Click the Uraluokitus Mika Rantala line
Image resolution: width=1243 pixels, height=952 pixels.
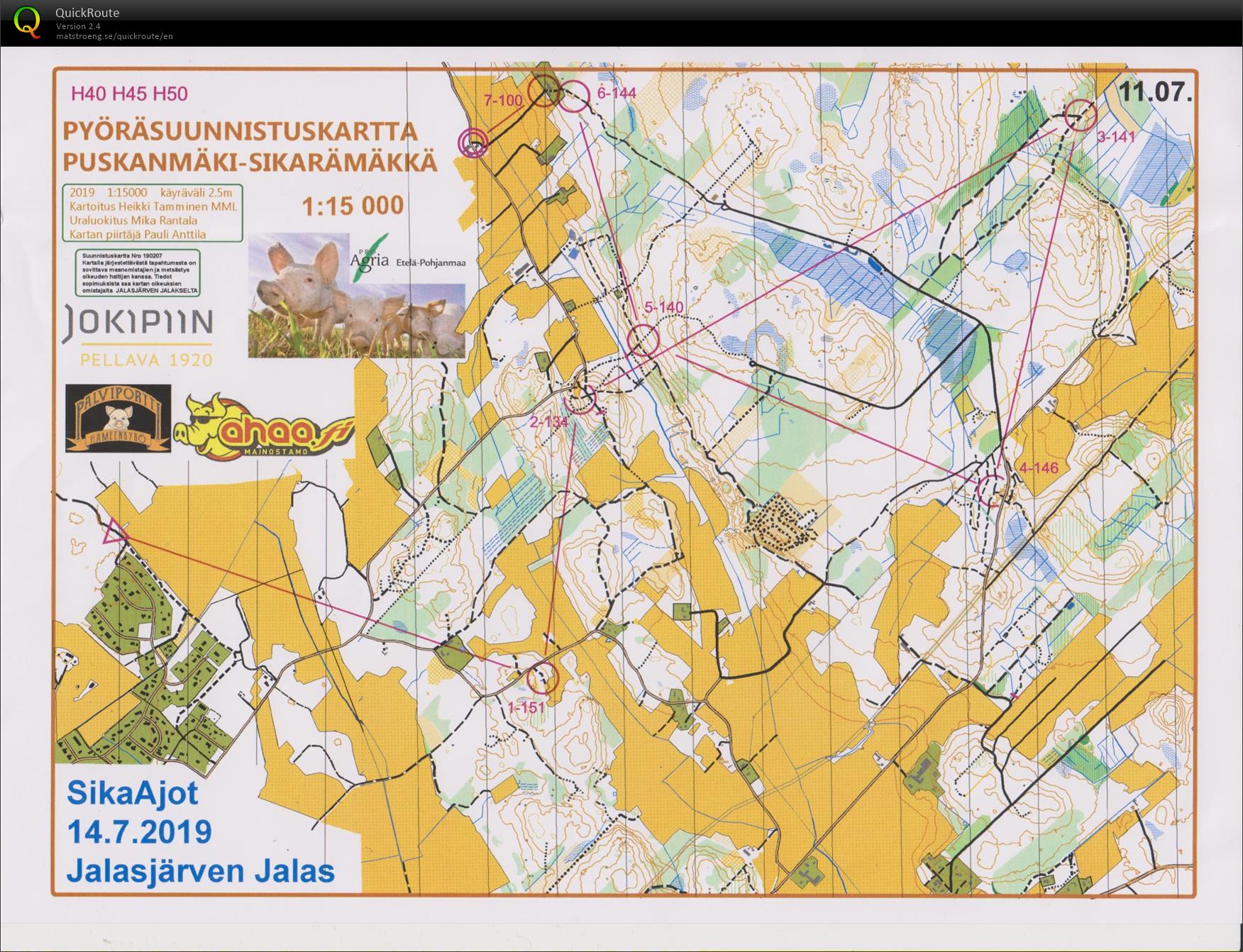click(133, 220)
